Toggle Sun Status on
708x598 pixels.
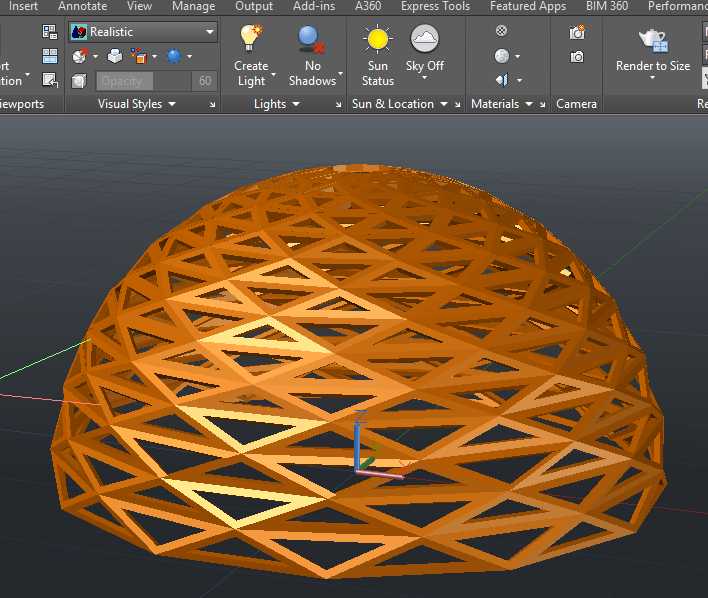[378, 55]
